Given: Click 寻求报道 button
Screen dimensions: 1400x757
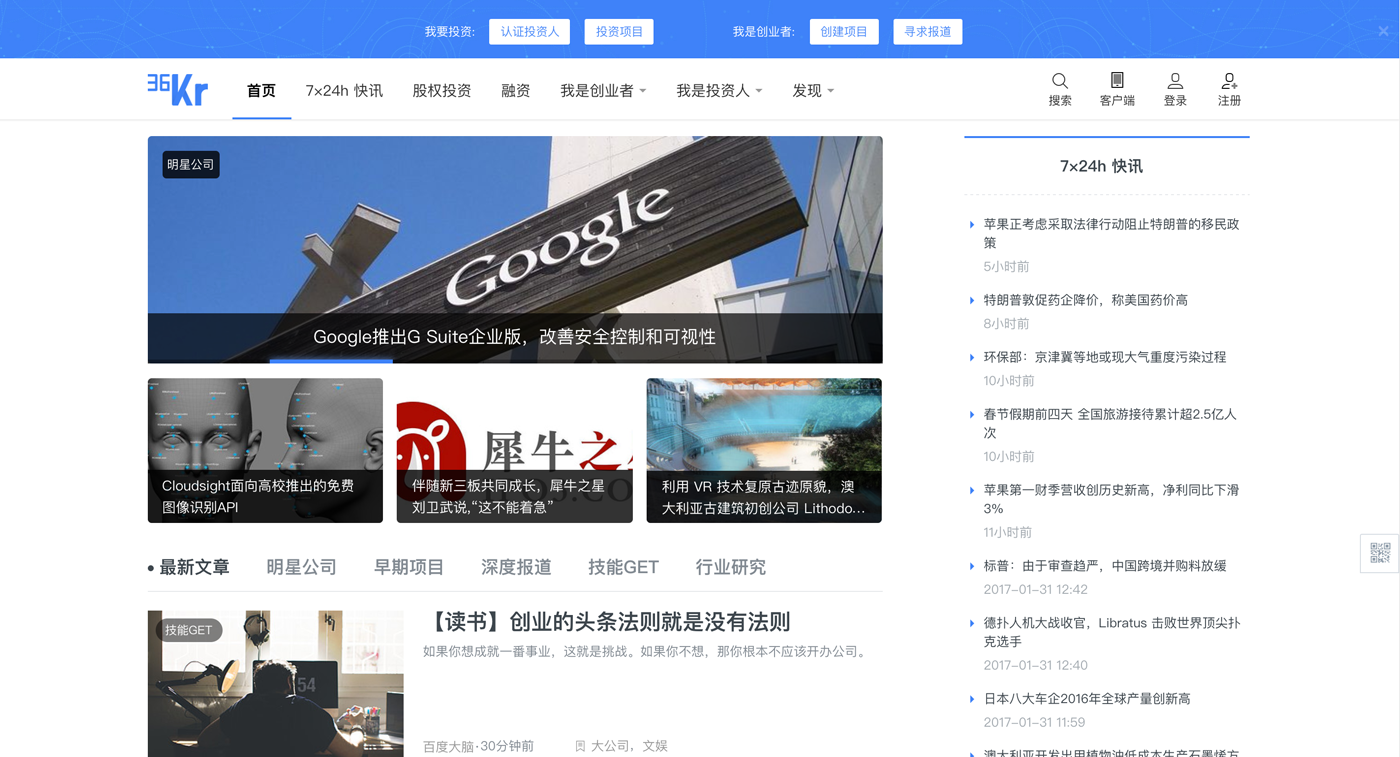Looking at the screenshot, I should coord(928,32).
